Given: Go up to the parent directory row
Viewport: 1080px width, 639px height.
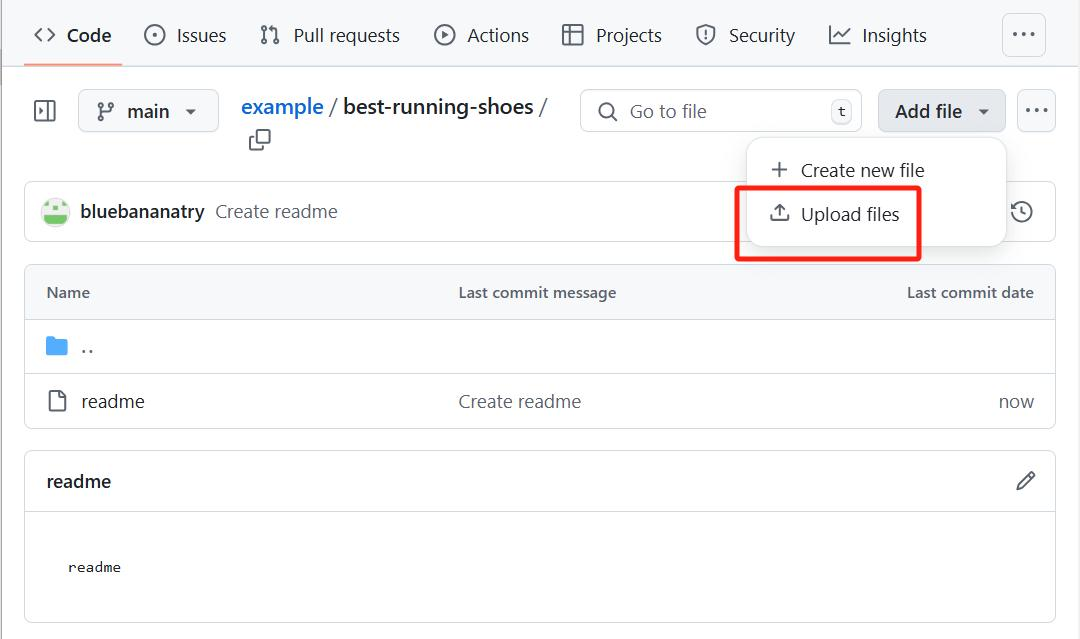Looking at the screenshot, I should coord(540,346).
